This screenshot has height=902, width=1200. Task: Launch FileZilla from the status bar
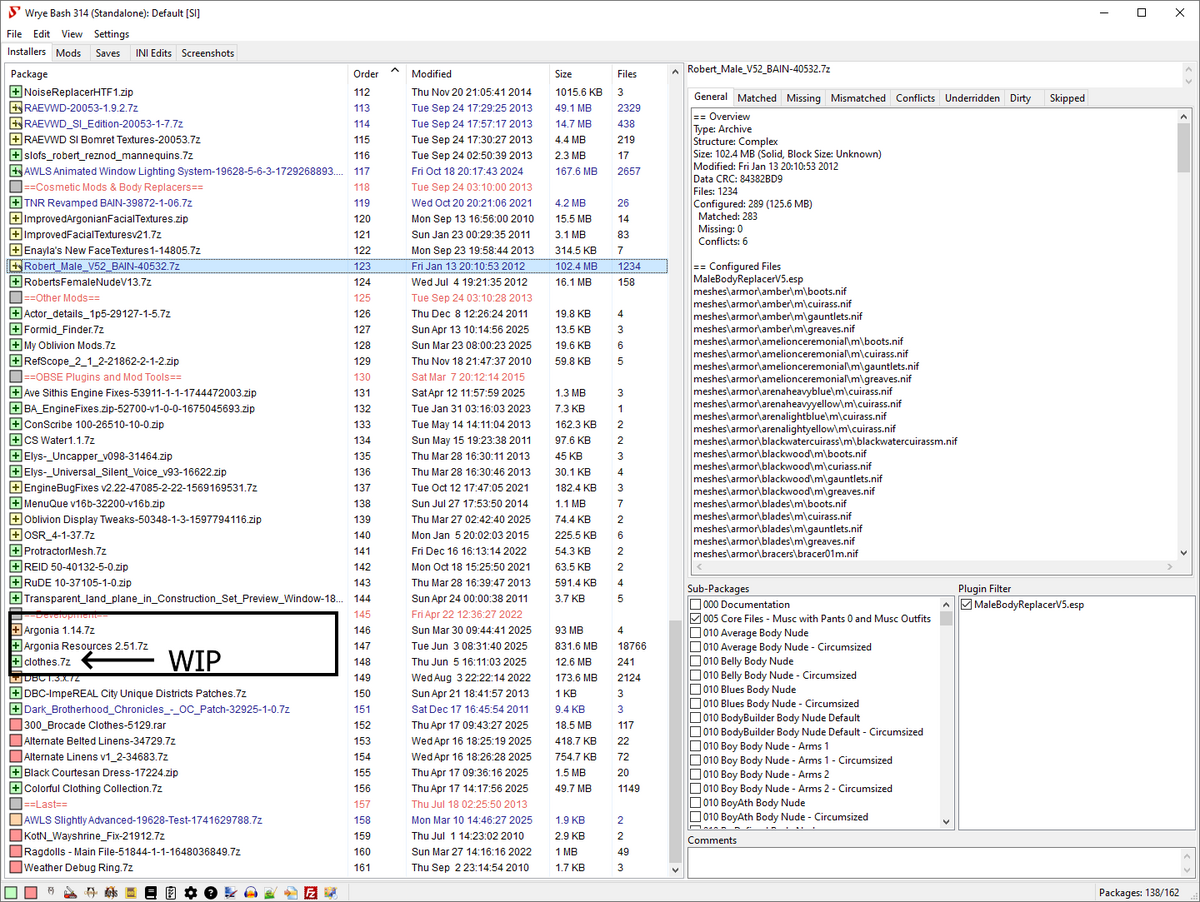310,893
